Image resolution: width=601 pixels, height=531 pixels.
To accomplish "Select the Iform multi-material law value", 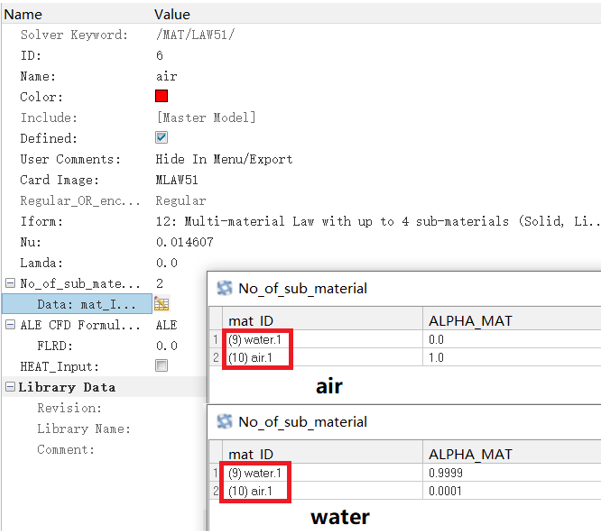I will [378, 222].
